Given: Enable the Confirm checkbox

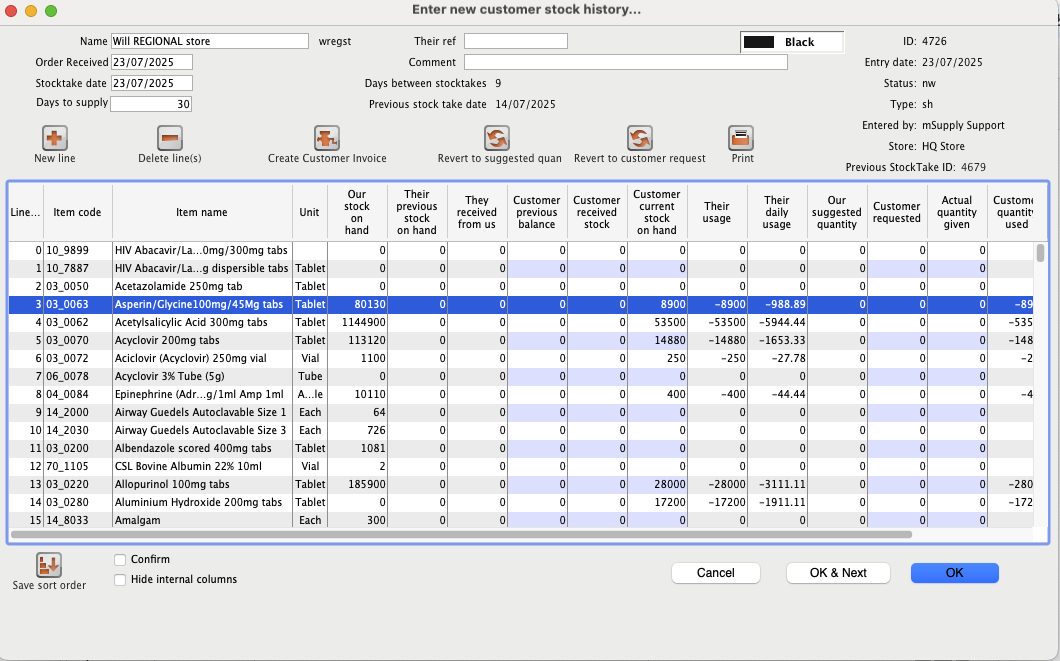Looking at the screenshot, I should 120,560.
